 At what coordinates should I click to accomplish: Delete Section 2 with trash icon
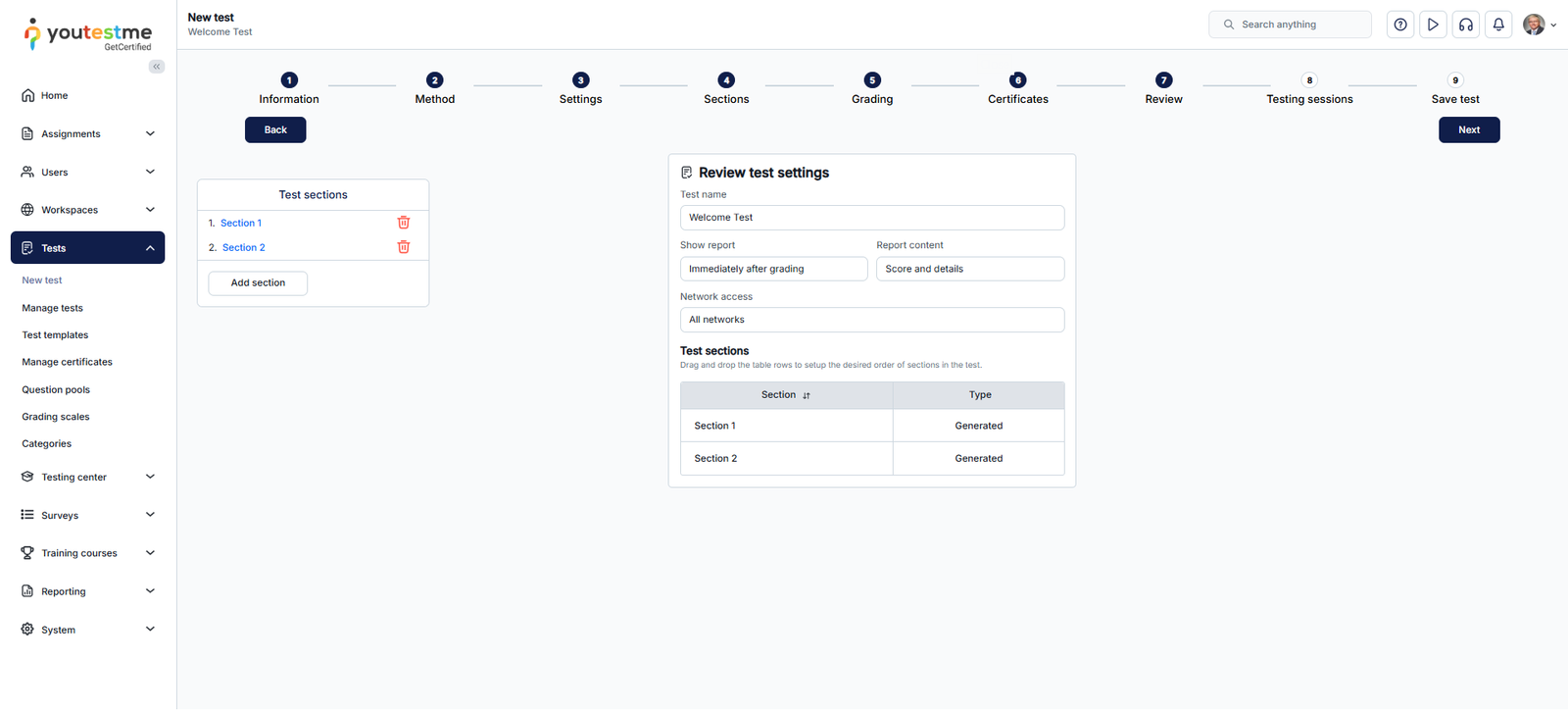coord(404,247)
